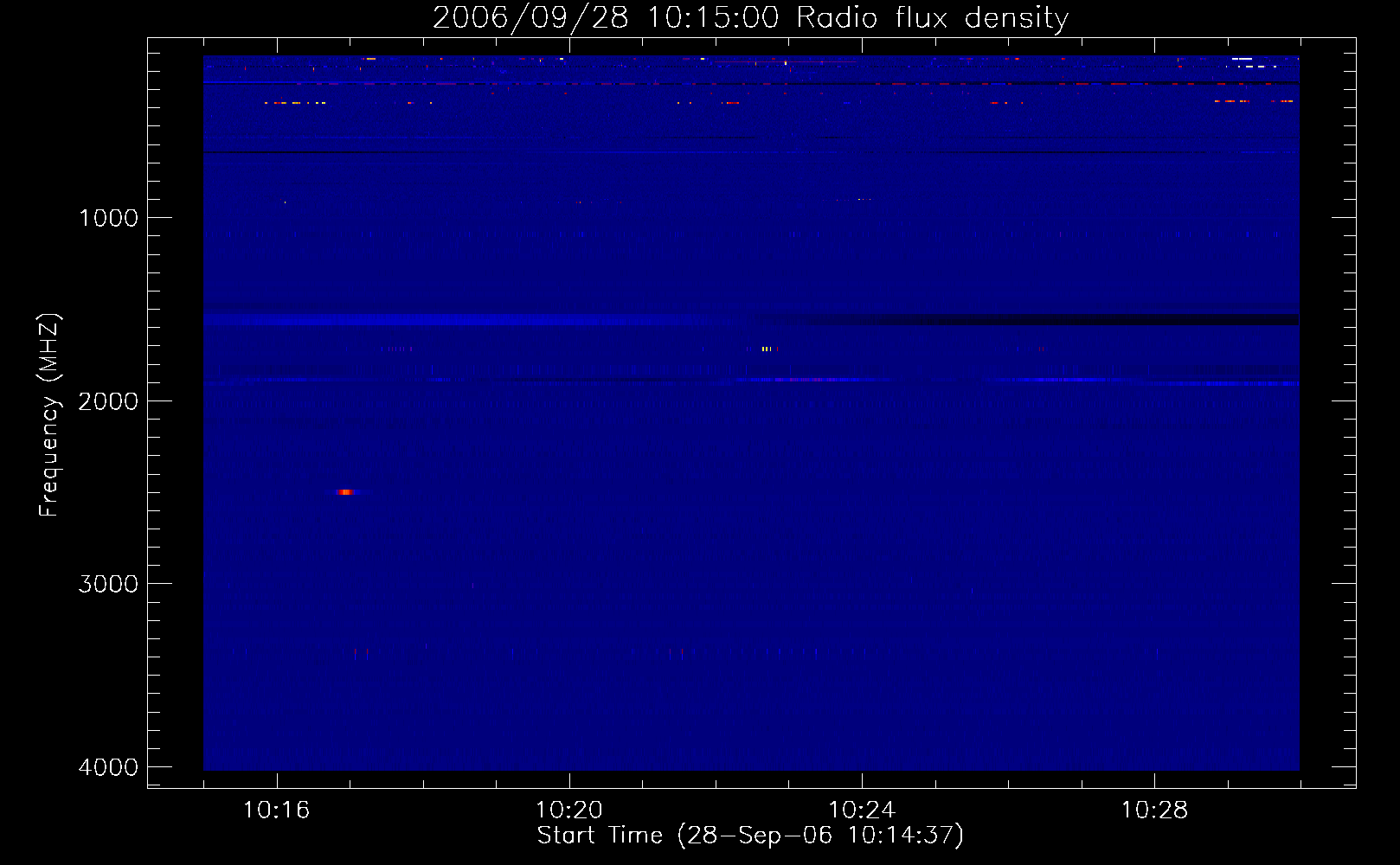Click the '10:28' time axis label
The height and width of the screenshot is (865, 1400).
point(1154,811)
